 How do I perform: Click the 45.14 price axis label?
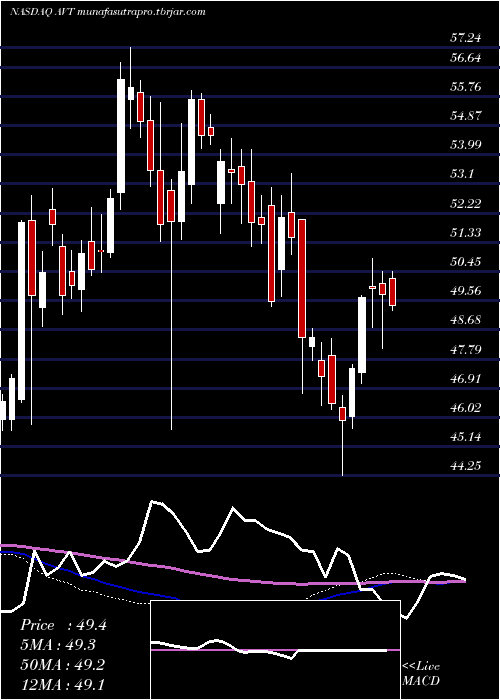point(466,437)
